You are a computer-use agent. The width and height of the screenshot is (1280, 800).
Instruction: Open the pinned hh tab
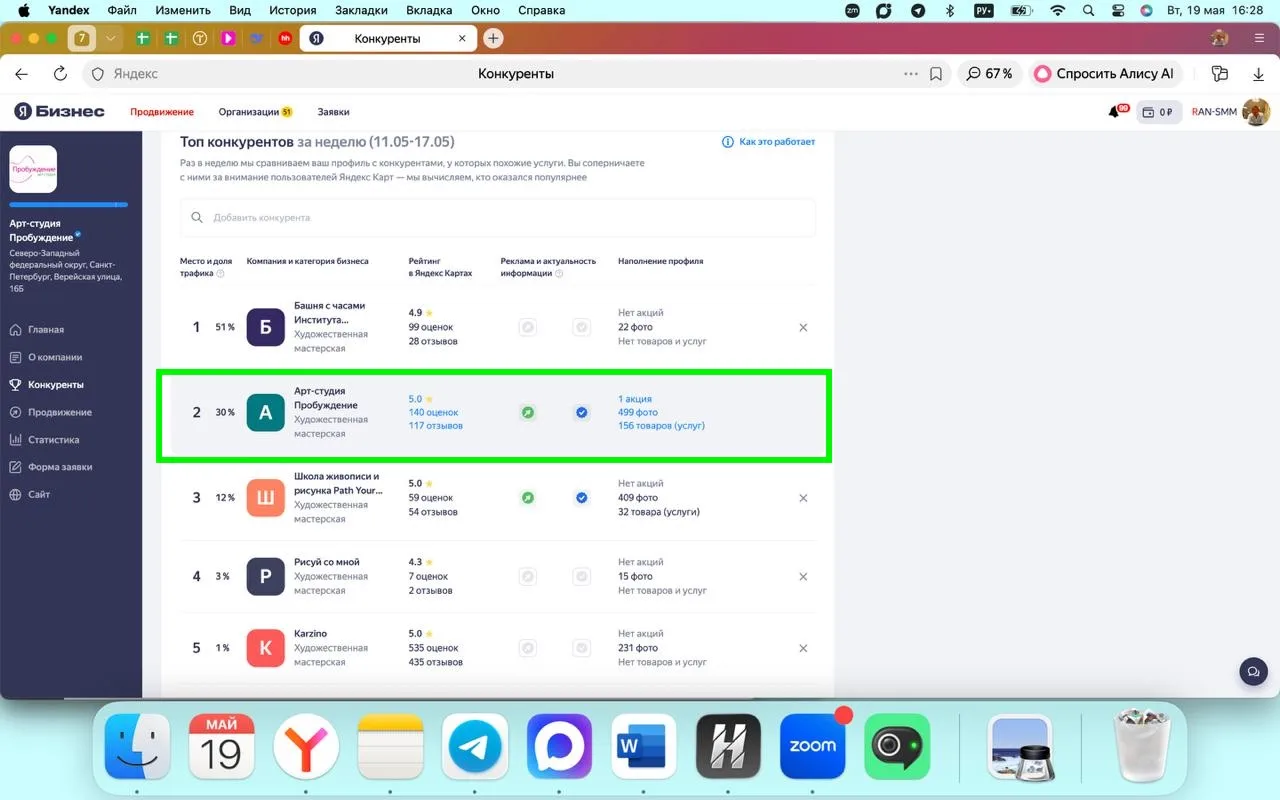[x=285, y=38]
